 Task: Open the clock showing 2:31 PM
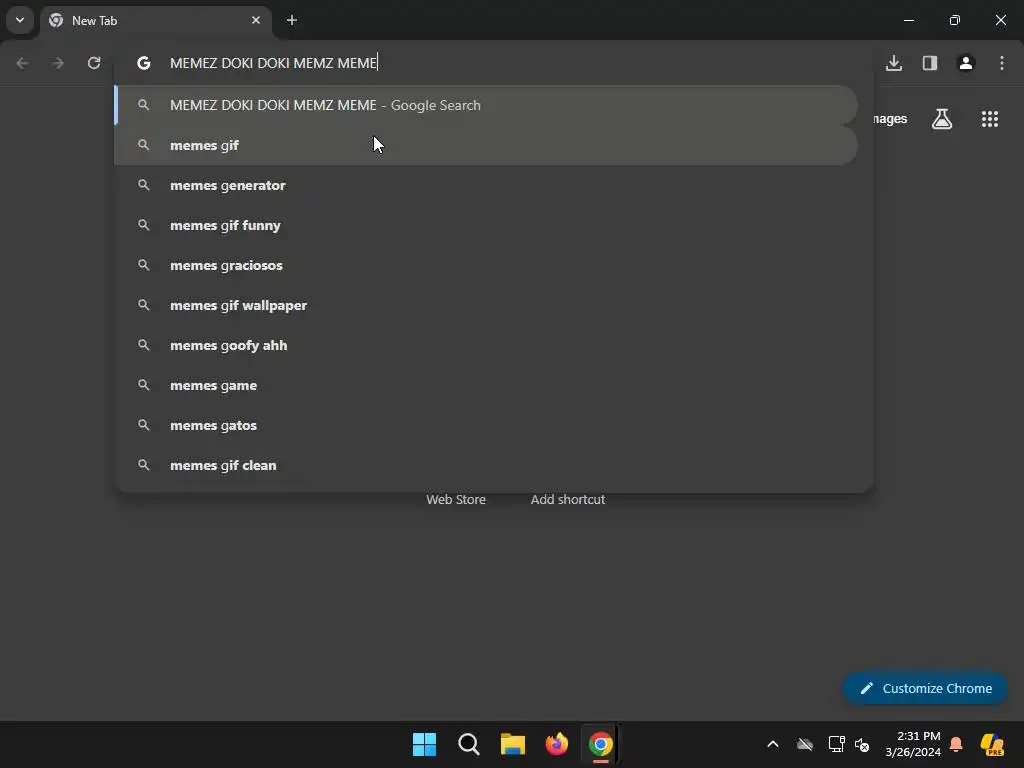[913, 744]
